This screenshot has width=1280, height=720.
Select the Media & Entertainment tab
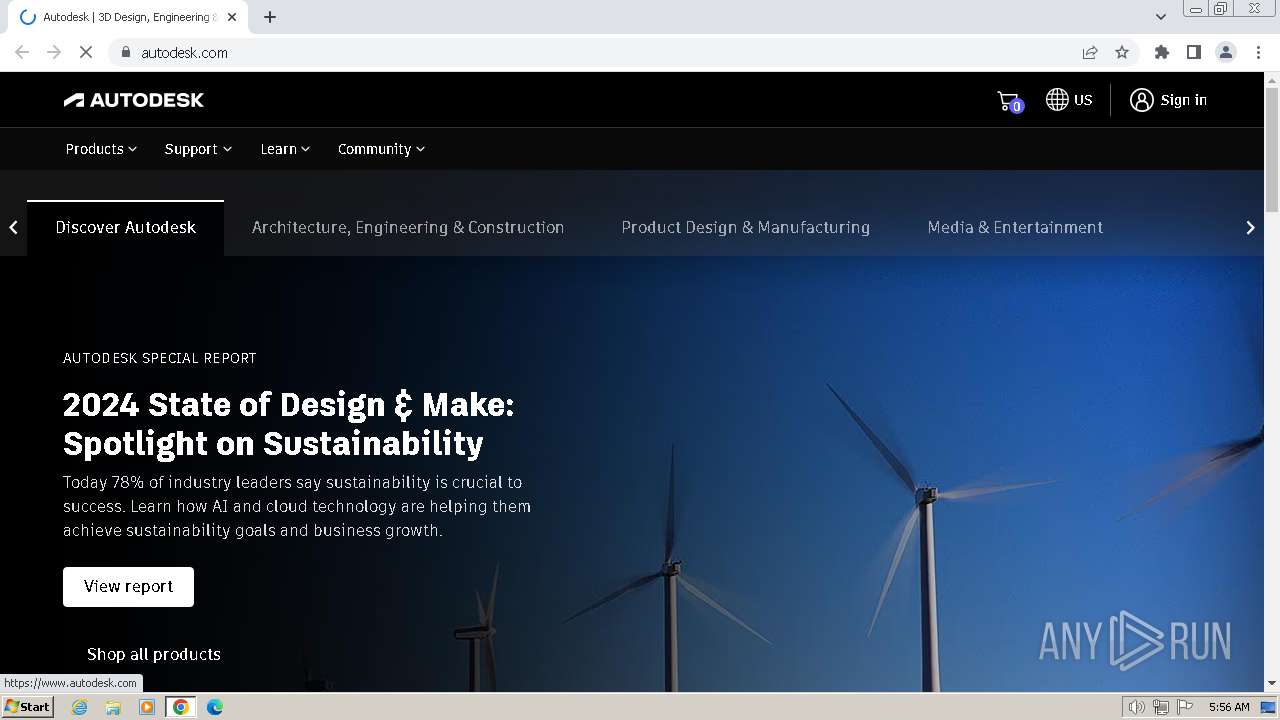[1015, 228]
